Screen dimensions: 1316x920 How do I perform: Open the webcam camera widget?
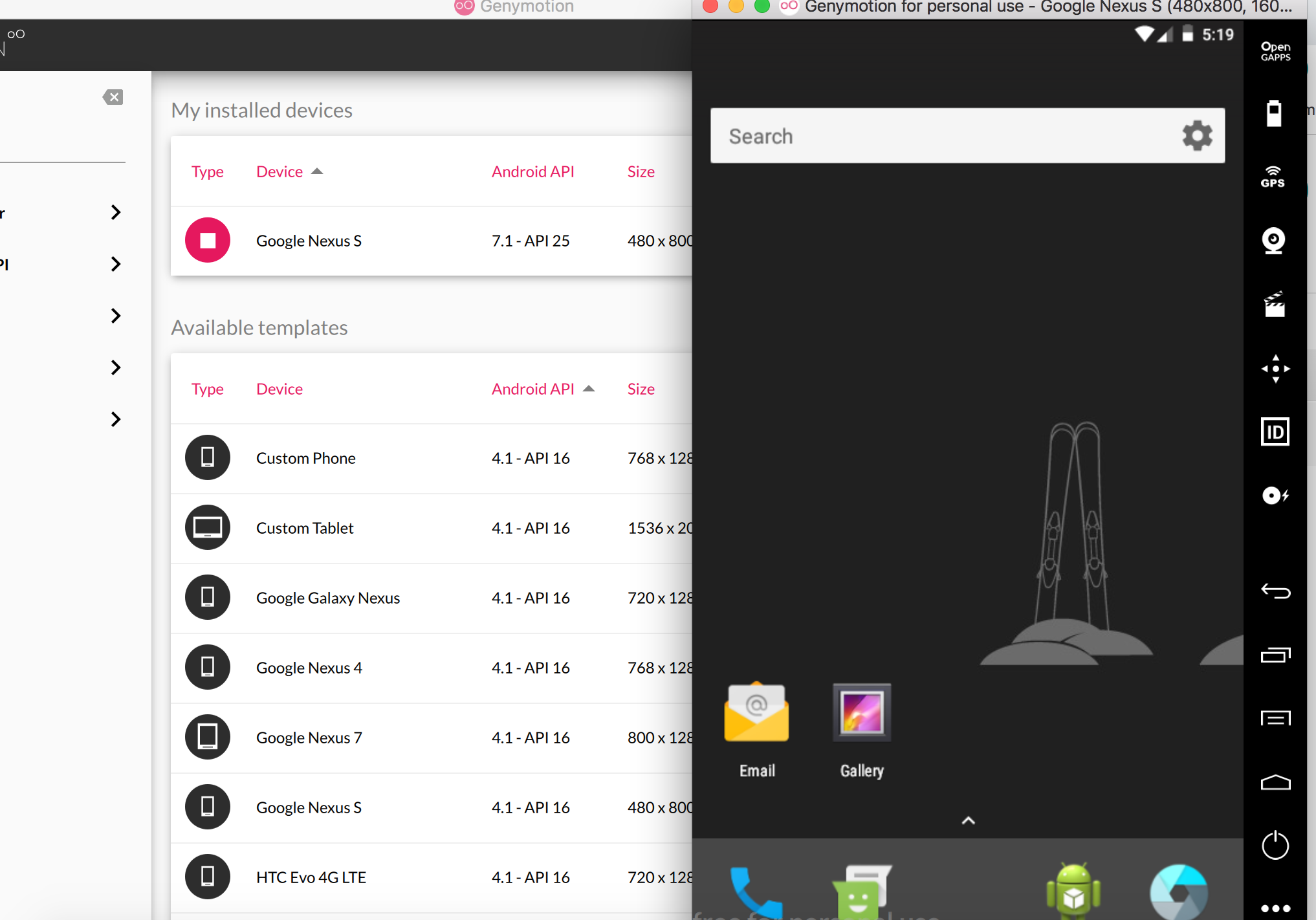1273,241
